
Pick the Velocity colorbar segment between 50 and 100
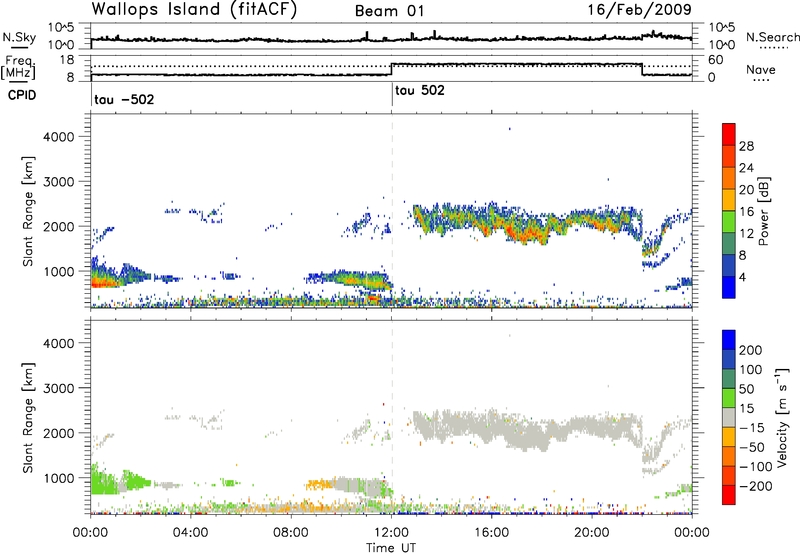729,379
